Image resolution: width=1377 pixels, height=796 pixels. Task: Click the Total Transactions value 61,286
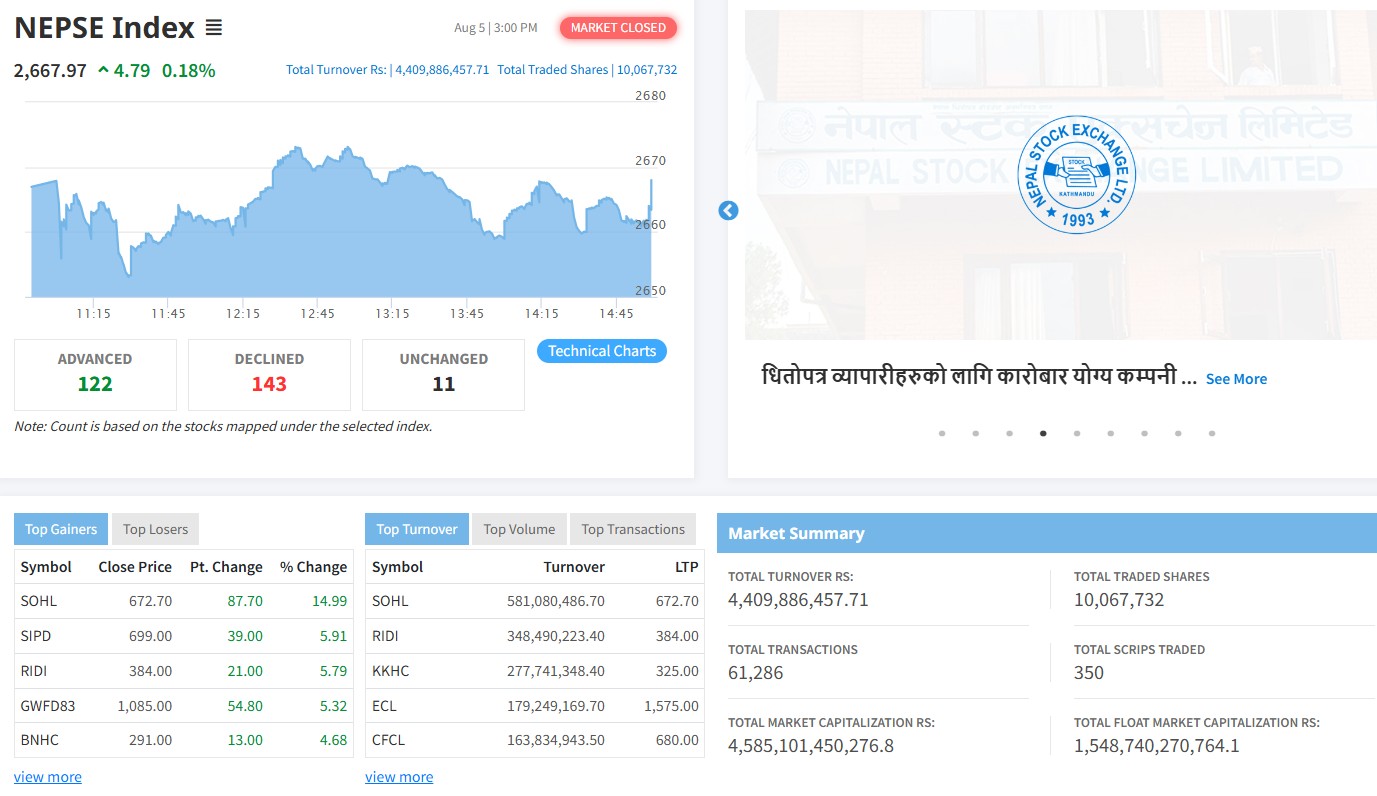pos(756,673)
